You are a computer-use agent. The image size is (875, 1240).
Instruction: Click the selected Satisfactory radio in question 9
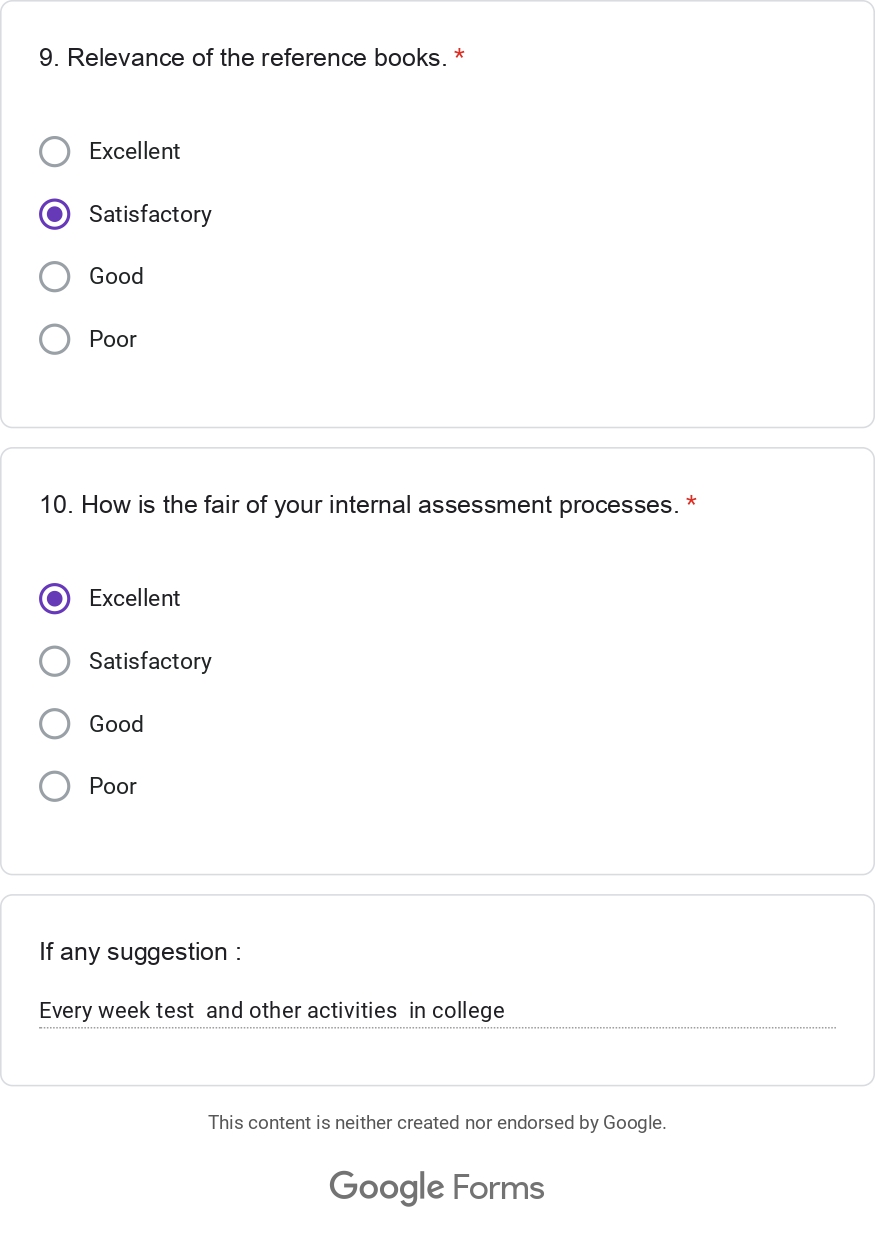point(54,214)
